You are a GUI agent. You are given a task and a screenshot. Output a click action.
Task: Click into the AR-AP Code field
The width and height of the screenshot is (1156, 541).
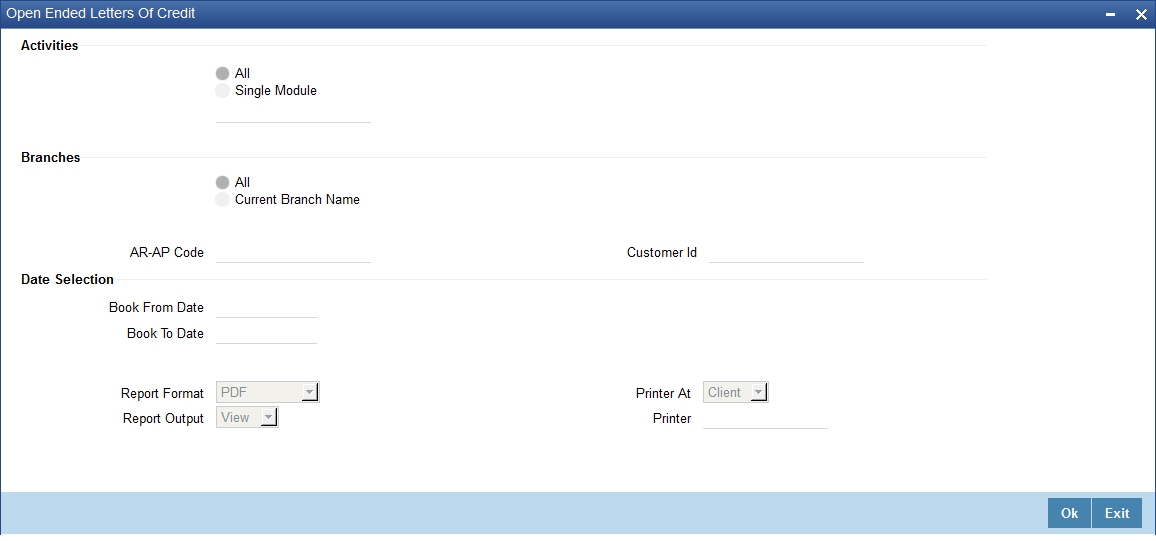(293, 253)
